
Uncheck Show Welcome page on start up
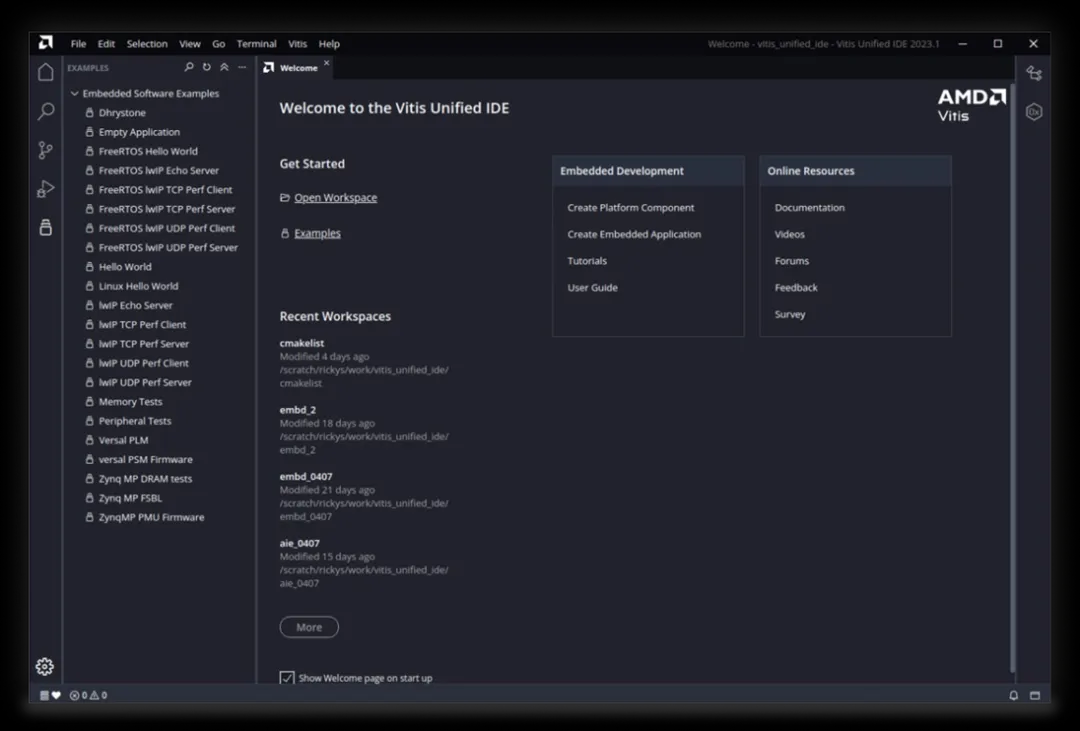[x=287, y=678]
